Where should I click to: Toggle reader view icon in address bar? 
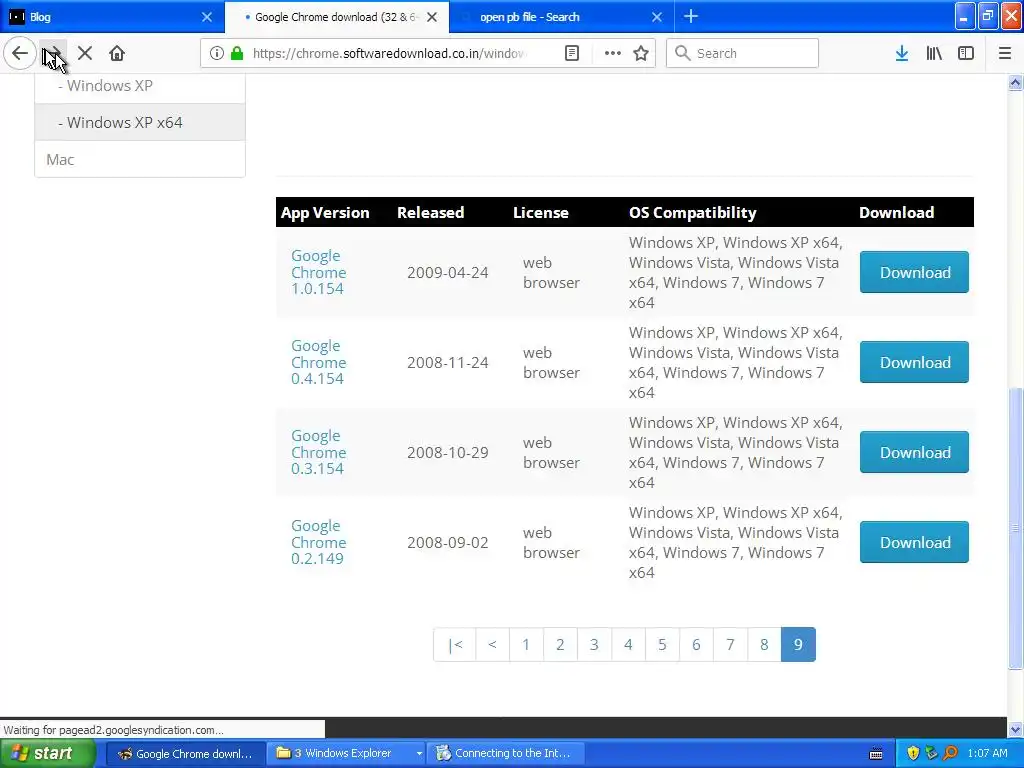click(572, 53)
